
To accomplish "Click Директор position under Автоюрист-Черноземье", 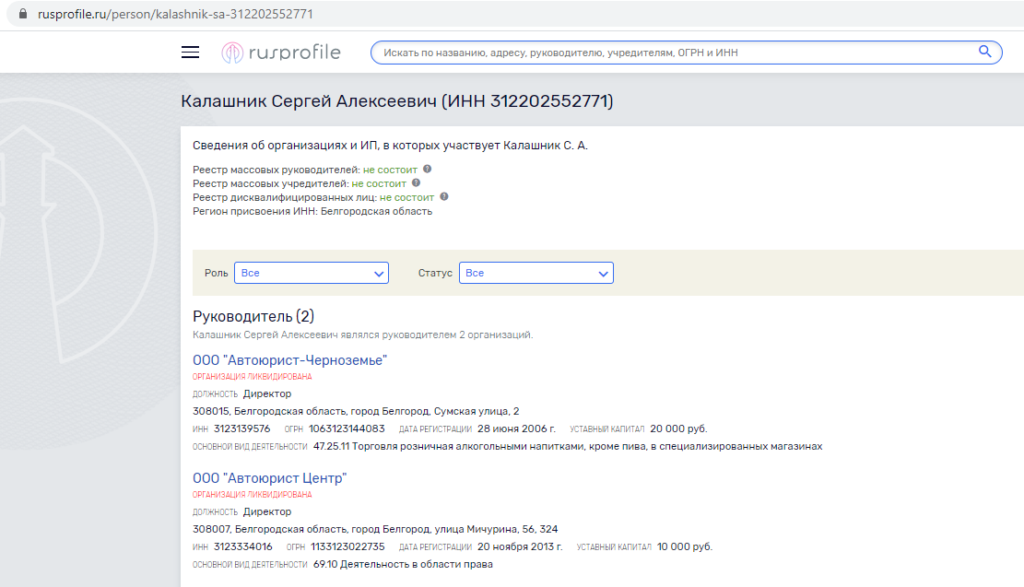I will [267, 394].
